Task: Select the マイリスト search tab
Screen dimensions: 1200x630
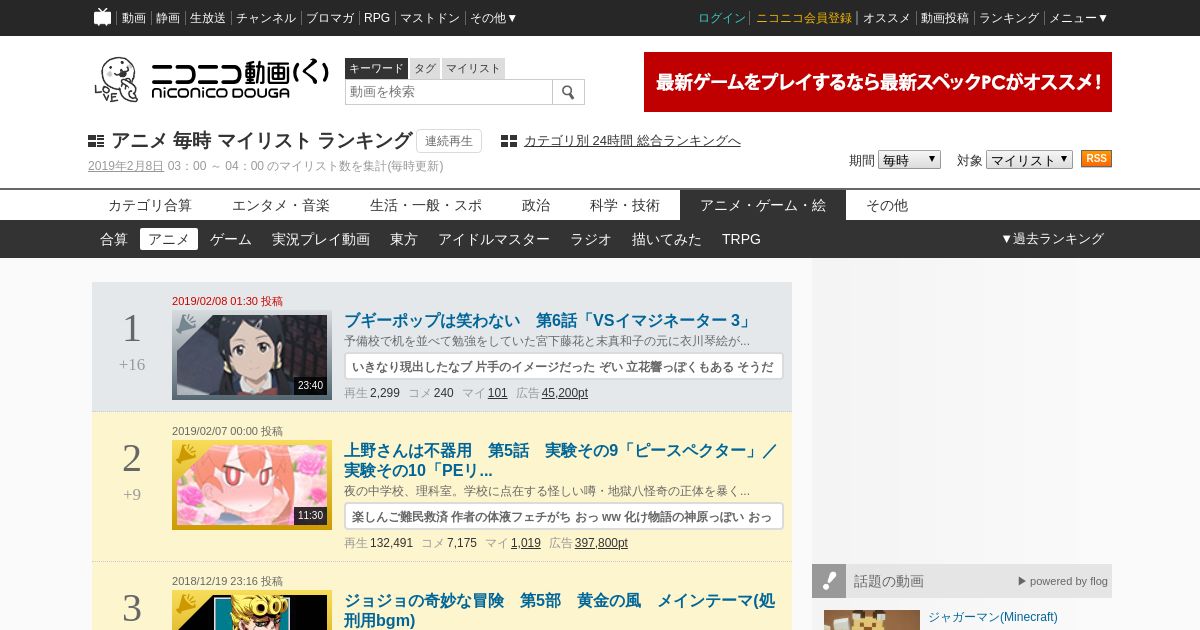Action: point(473,68)
